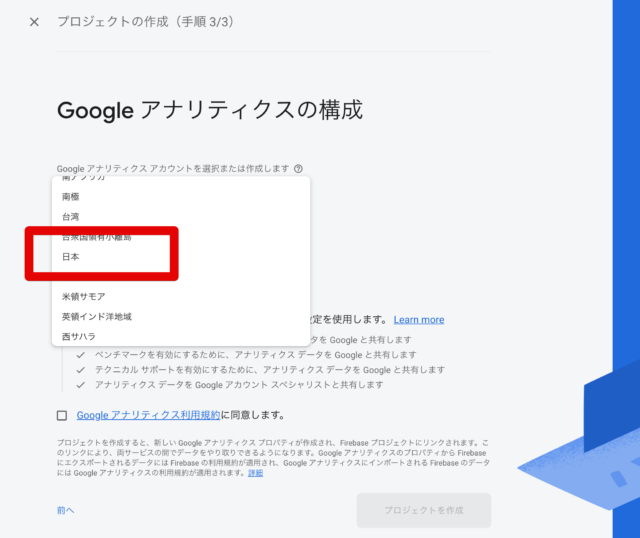The height and width of the screenshot is (538, 640).
Task: Choose 日本 in the country dropdown
Action: click(x=181, y=257)
